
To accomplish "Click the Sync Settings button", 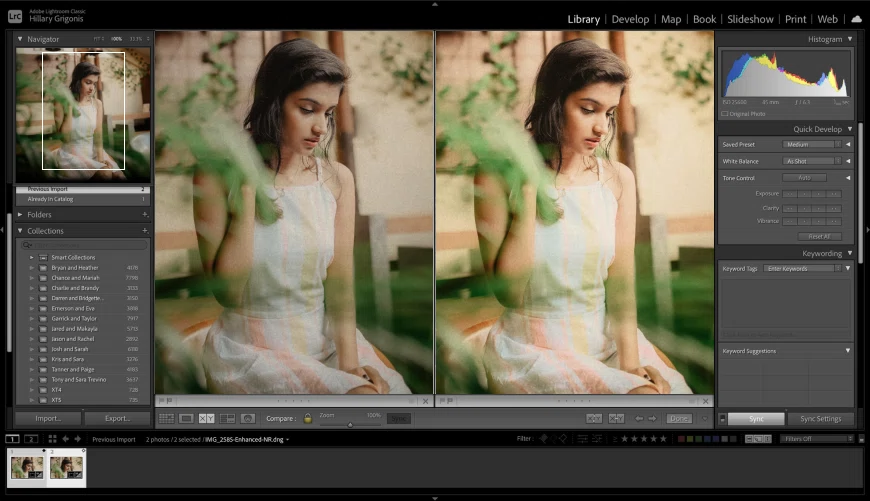I will tap(821, 419).
